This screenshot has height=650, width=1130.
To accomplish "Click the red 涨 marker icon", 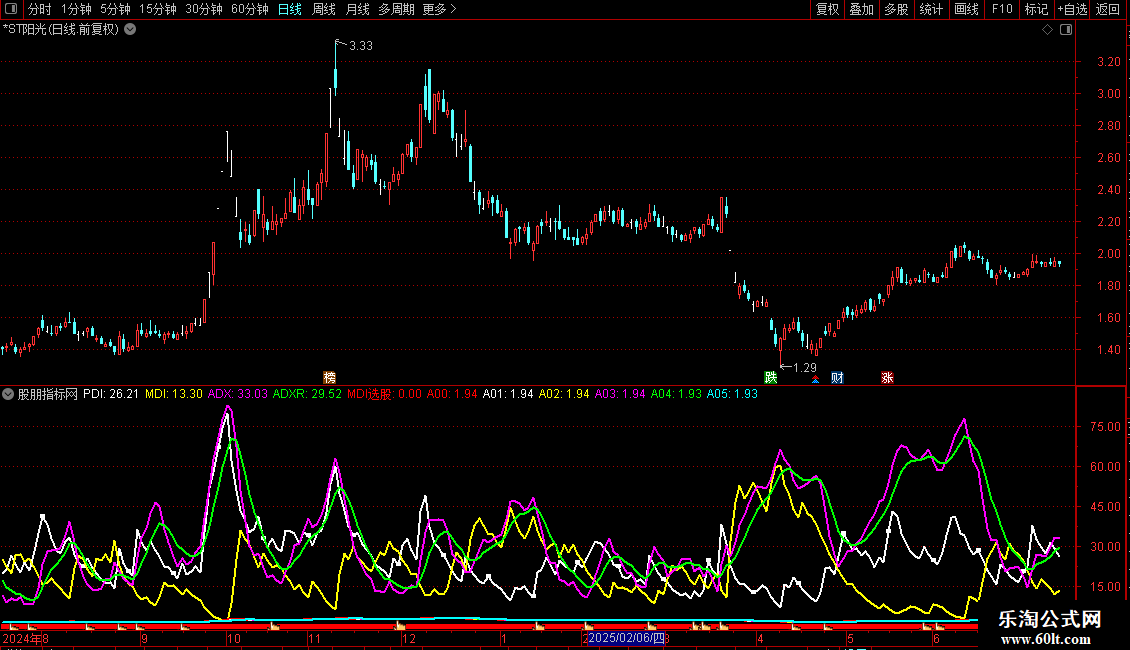I will [887, 378].
